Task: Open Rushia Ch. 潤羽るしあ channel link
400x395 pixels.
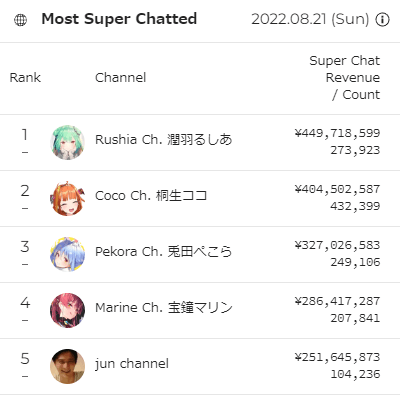Action: pyautogui.click(x=164, y=140)
